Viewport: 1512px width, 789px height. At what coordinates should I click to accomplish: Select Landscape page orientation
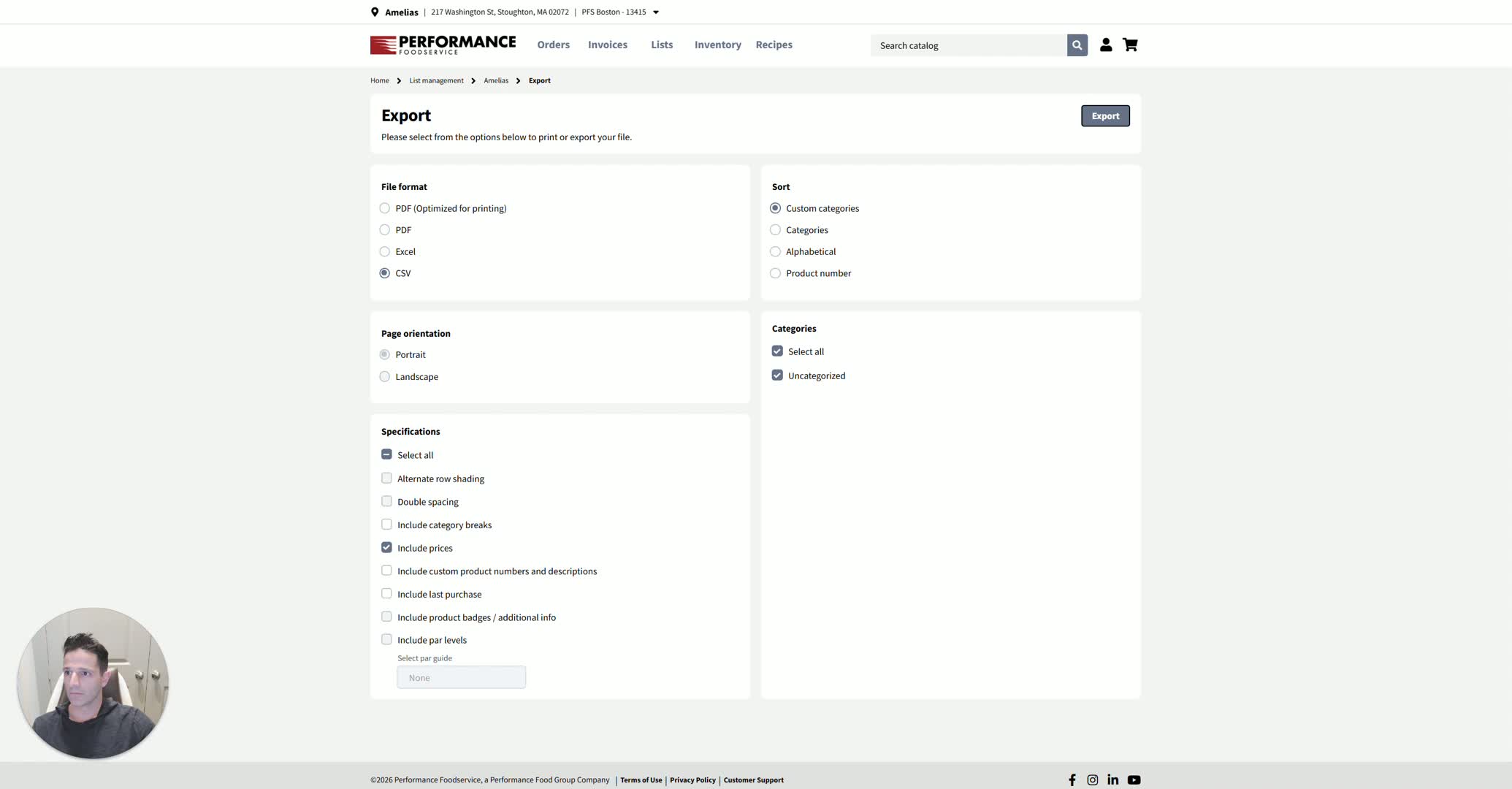(385, 377)
